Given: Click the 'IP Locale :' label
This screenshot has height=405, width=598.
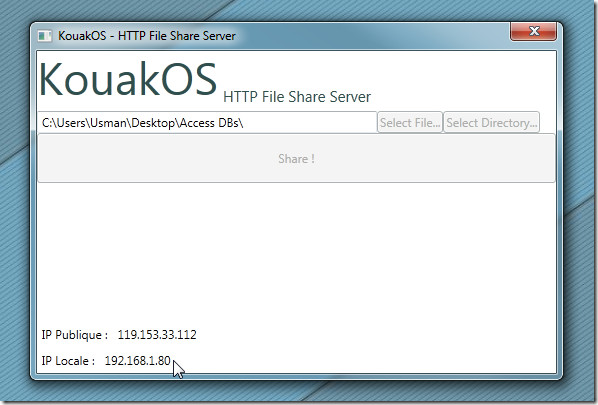Looking at the screenshot, I should (68, 361).
